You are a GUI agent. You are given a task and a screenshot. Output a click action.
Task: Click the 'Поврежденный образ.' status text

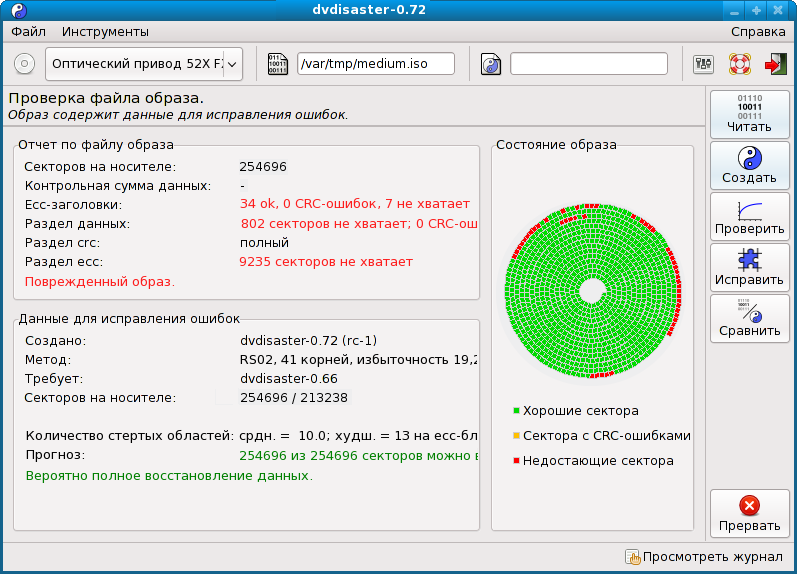pos(100,282)
